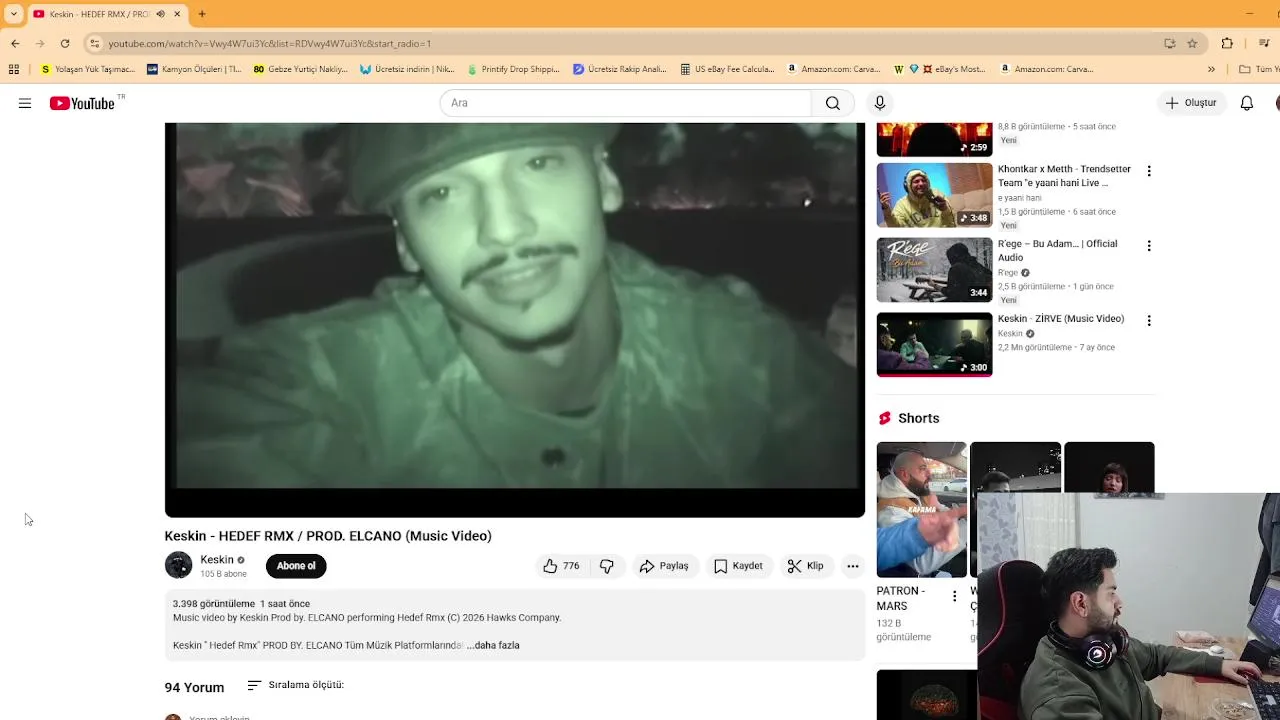Click the search magnifier button

832,103
